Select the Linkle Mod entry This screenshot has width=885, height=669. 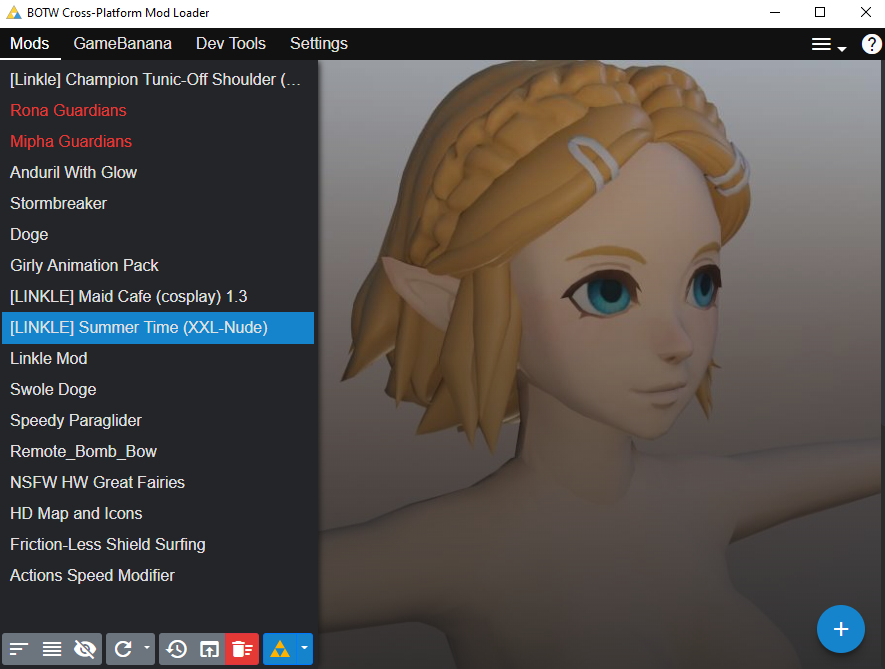pyautogui.click(x=158, y=359)
